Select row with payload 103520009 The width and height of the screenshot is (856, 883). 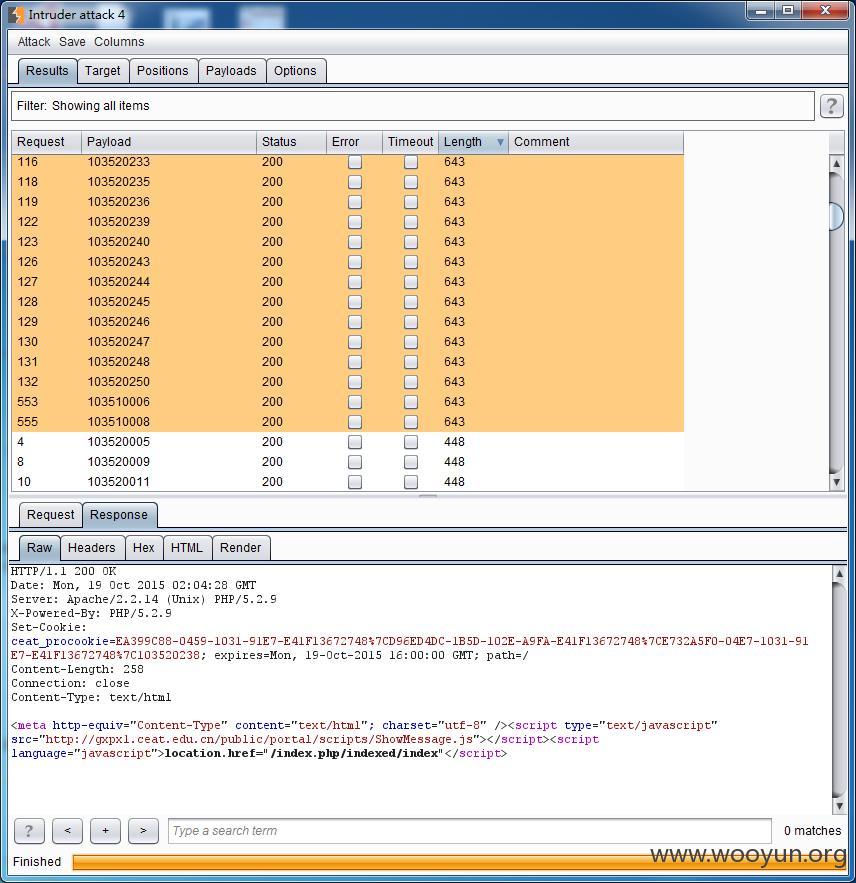[347, 462]
